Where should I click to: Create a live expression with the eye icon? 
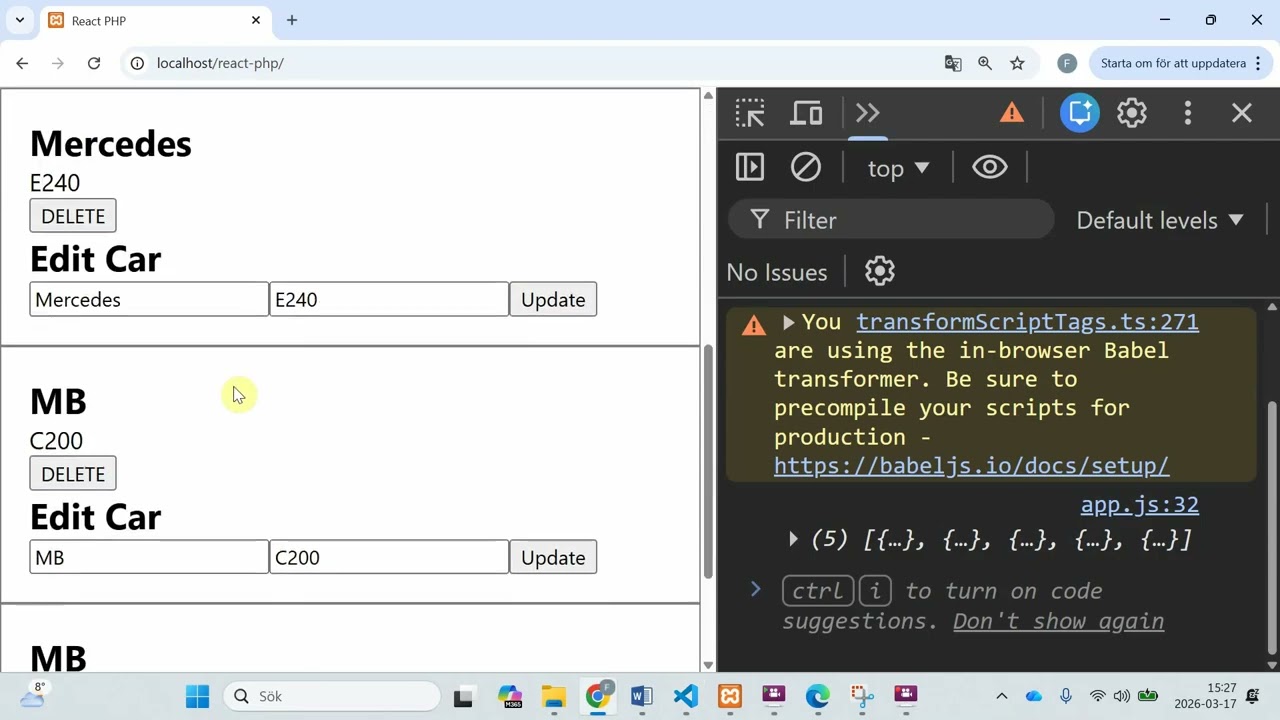(990, 167)
